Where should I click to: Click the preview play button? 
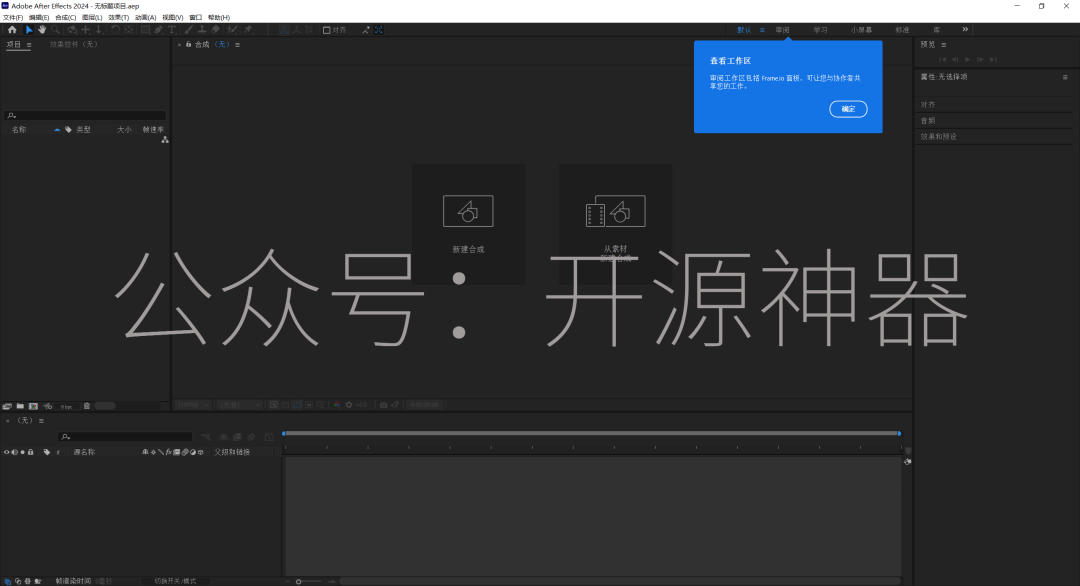pyautogui.click(x=968, y=59)
